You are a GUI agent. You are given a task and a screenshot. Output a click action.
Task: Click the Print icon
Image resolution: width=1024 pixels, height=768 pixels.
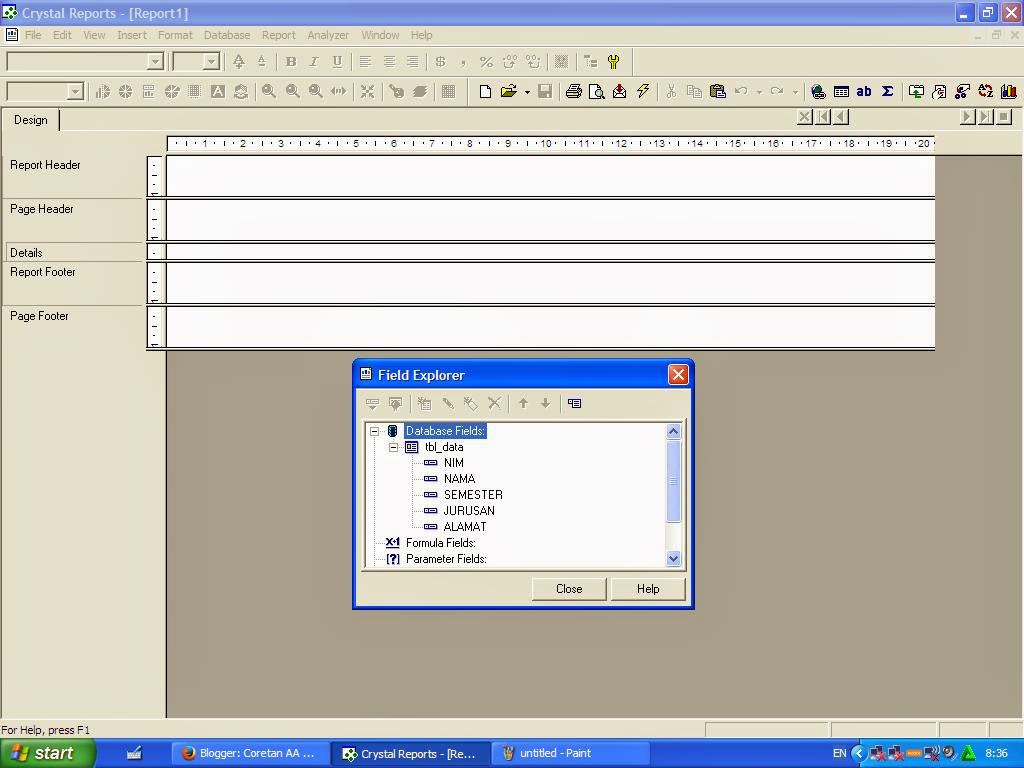[573, 91]
